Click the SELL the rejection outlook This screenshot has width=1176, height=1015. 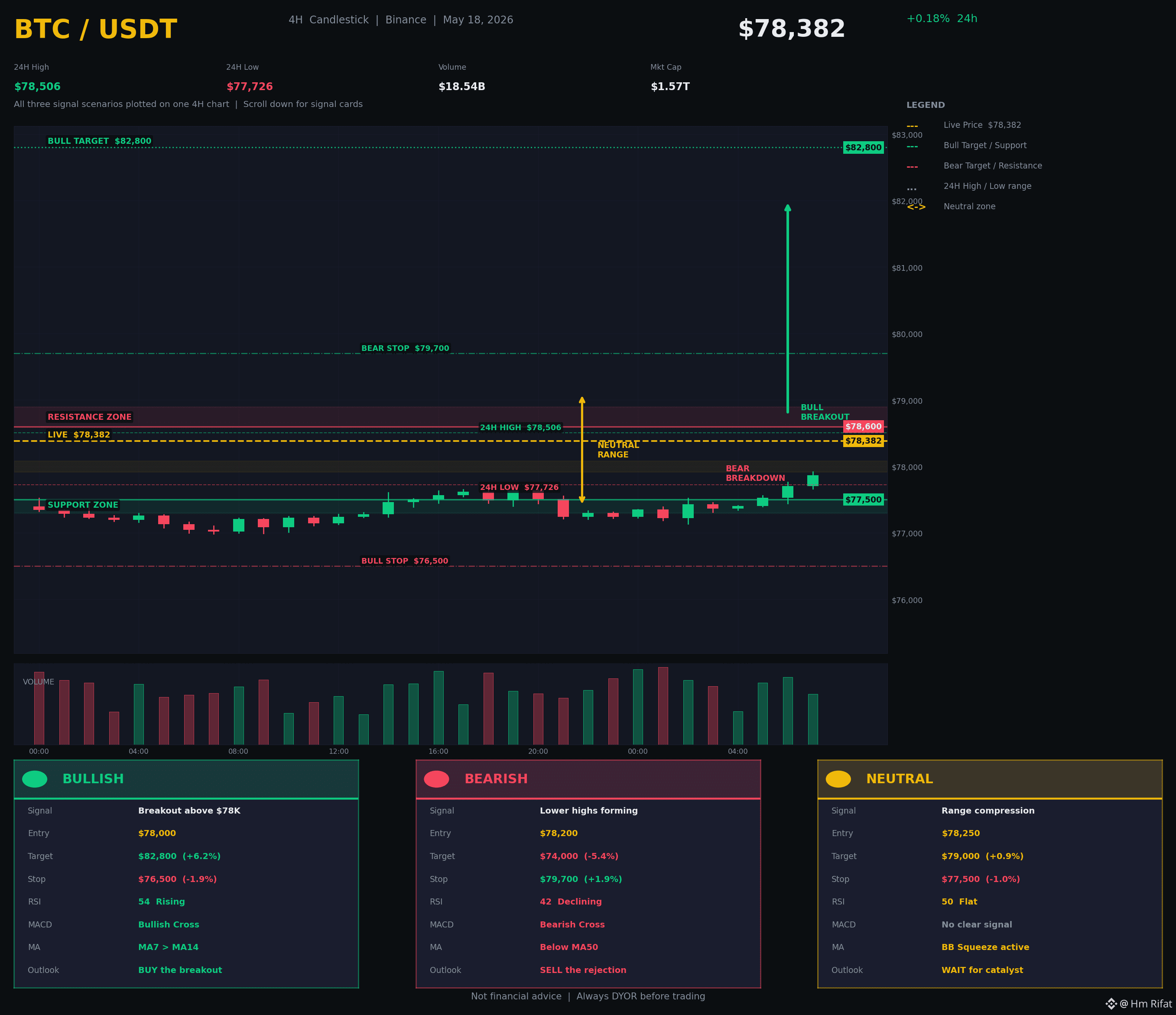pyautogui.click(x=584, y=970)
